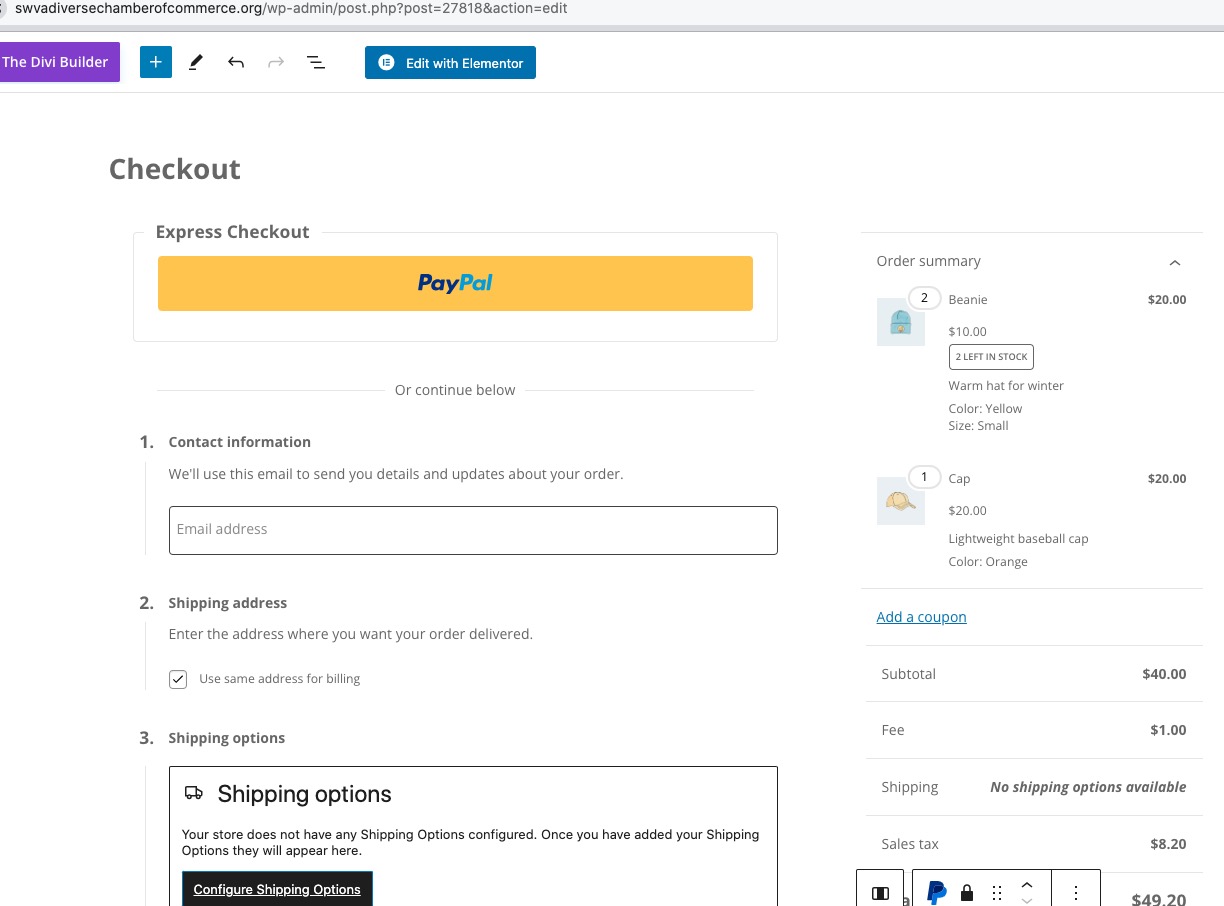This screenshot has width=1224, height=906.
Task: Undo the last change
Action: [x=236, y=62]
